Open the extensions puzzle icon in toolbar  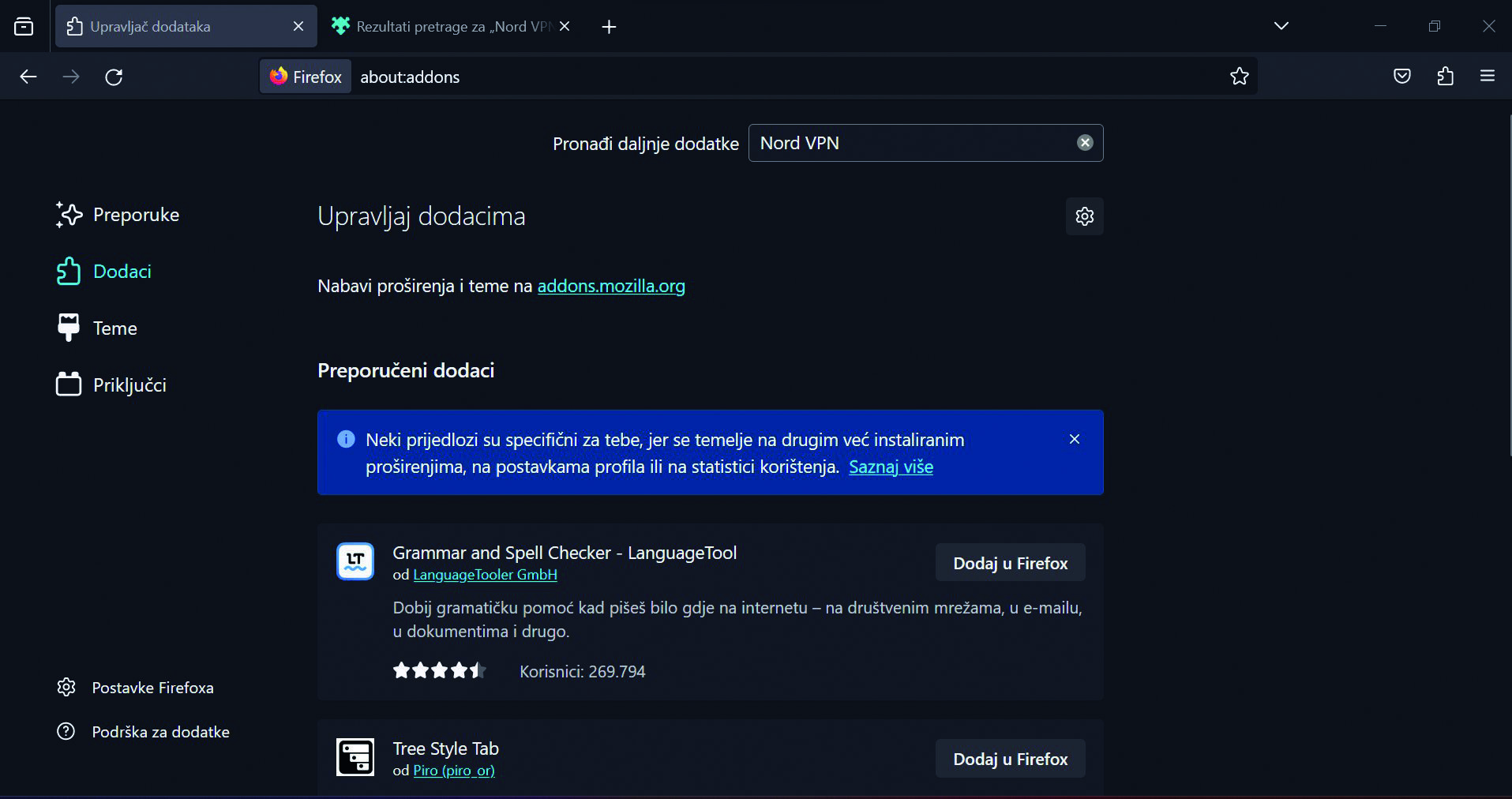point(1445,77)
